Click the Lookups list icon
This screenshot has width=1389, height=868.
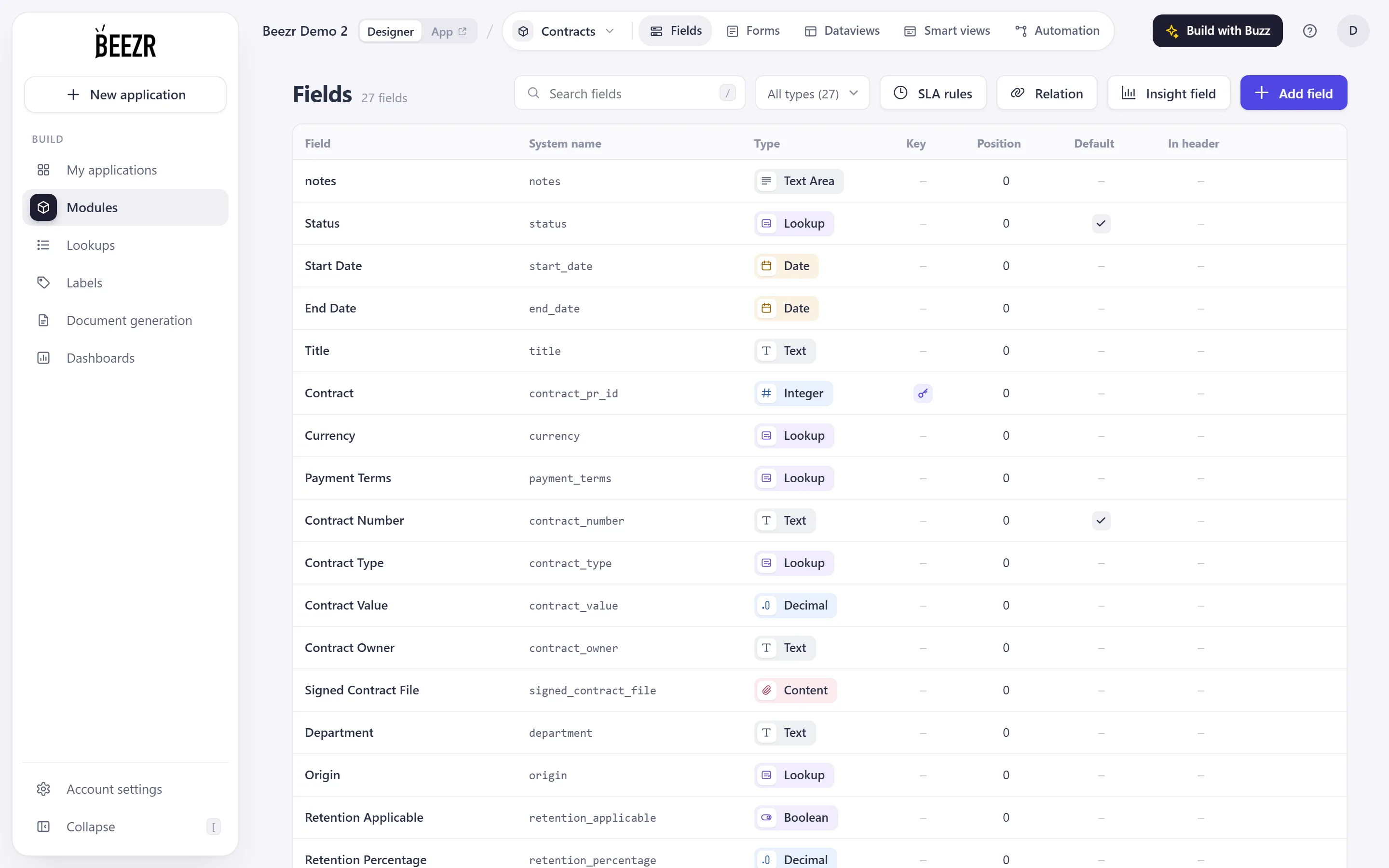pyautogui.click(x=43, y=245)
